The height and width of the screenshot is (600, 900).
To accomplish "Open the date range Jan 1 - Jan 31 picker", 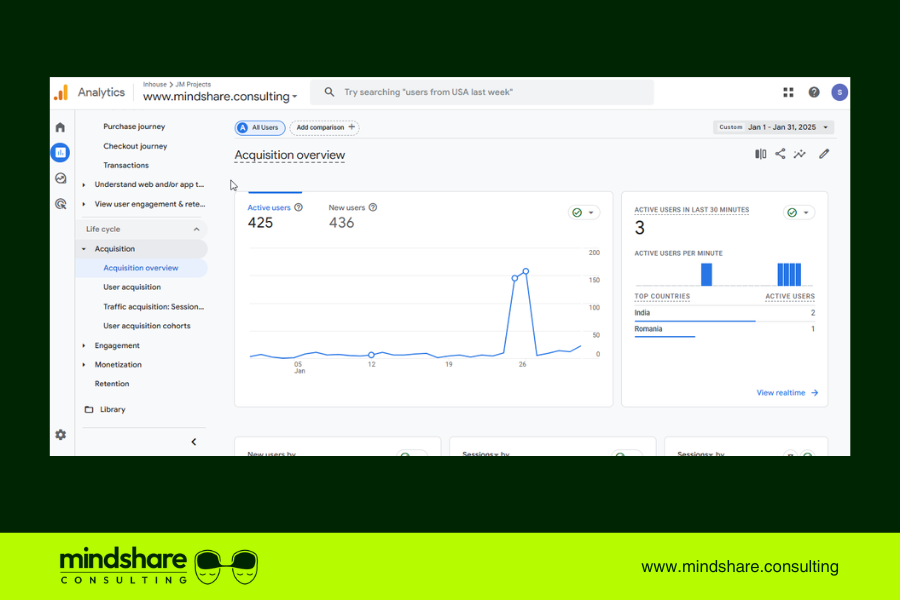I will pos(773,127).
